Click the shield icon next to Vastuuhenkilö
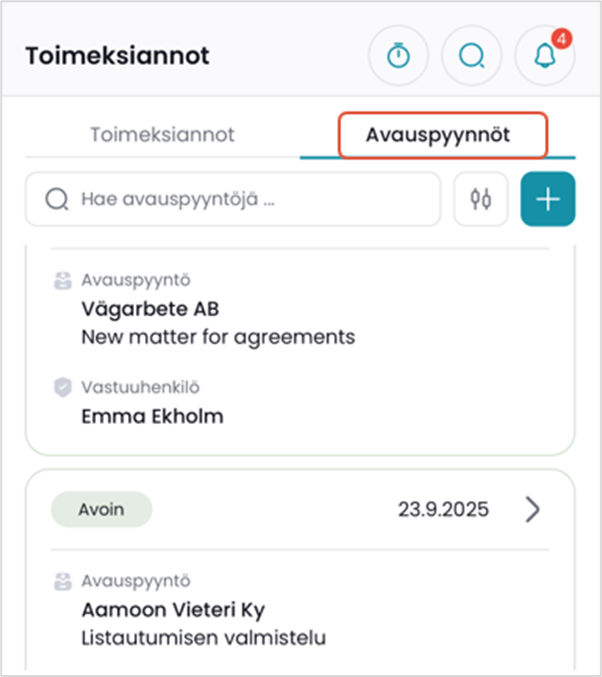 (x=63, y=387)
